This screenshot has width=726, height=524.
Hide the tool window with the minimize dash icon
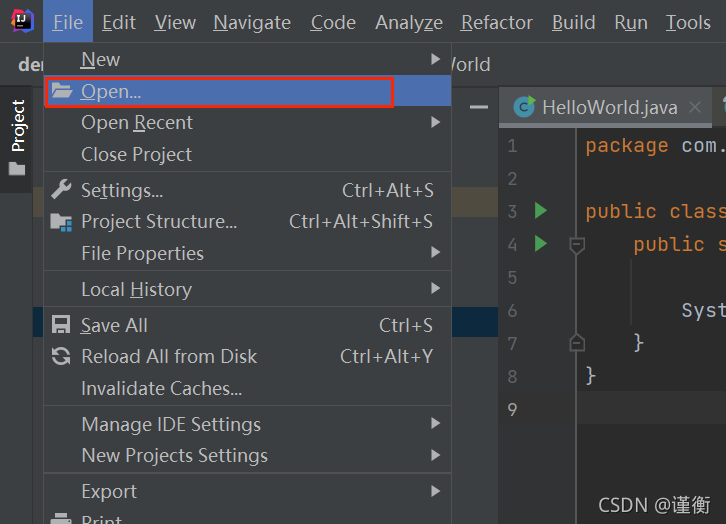click(479, 107)
